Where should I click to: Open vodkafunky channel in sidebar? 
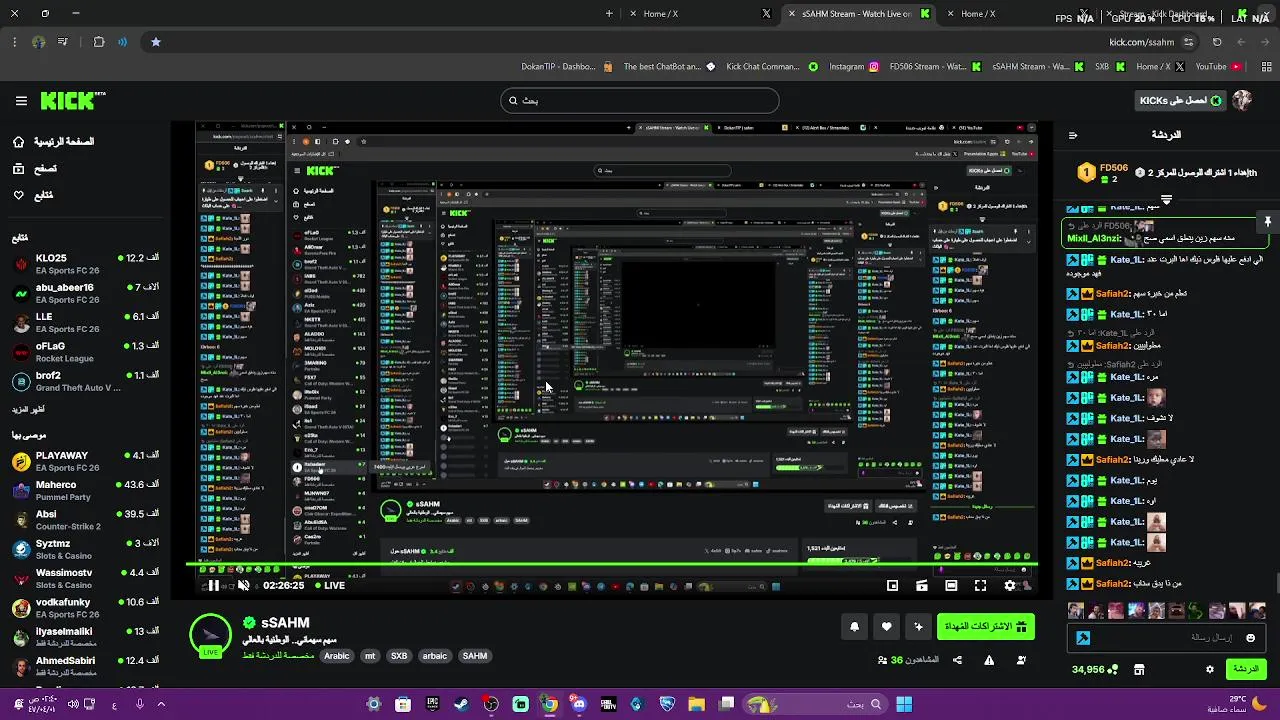point(85,608)
